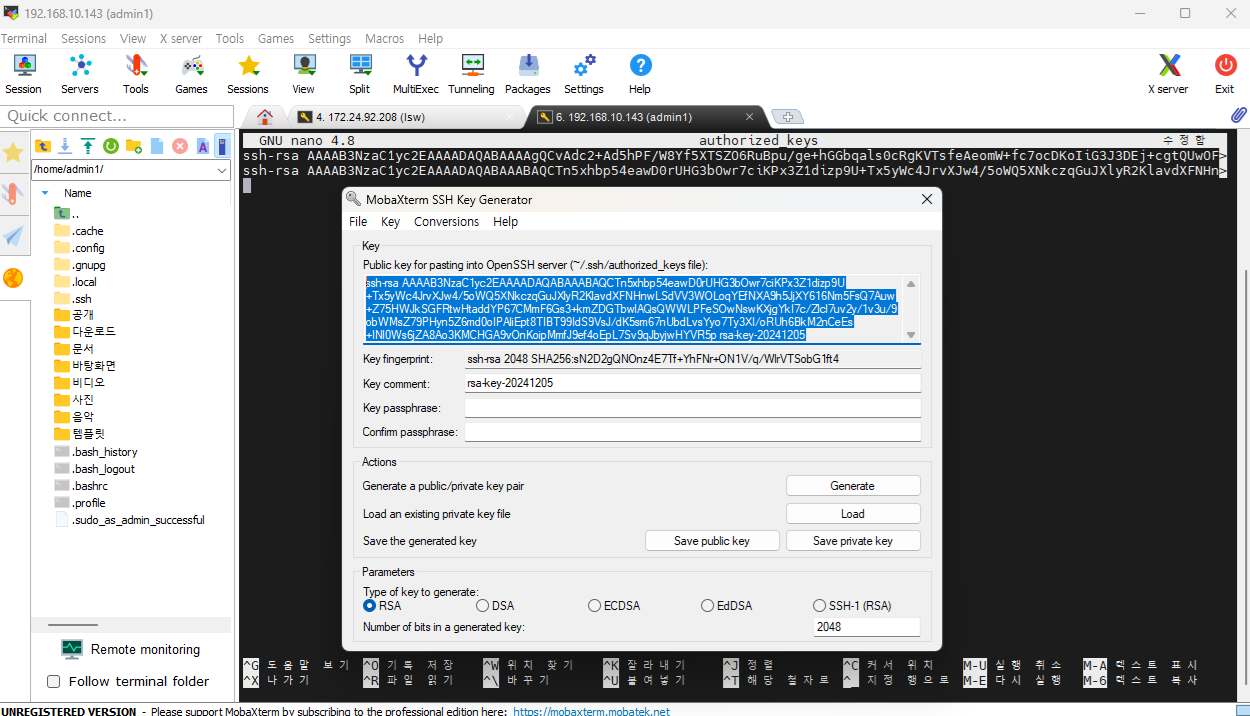Open the Macros menu
The width and height of the screenshot is (1250, 716).
point(384,39)
